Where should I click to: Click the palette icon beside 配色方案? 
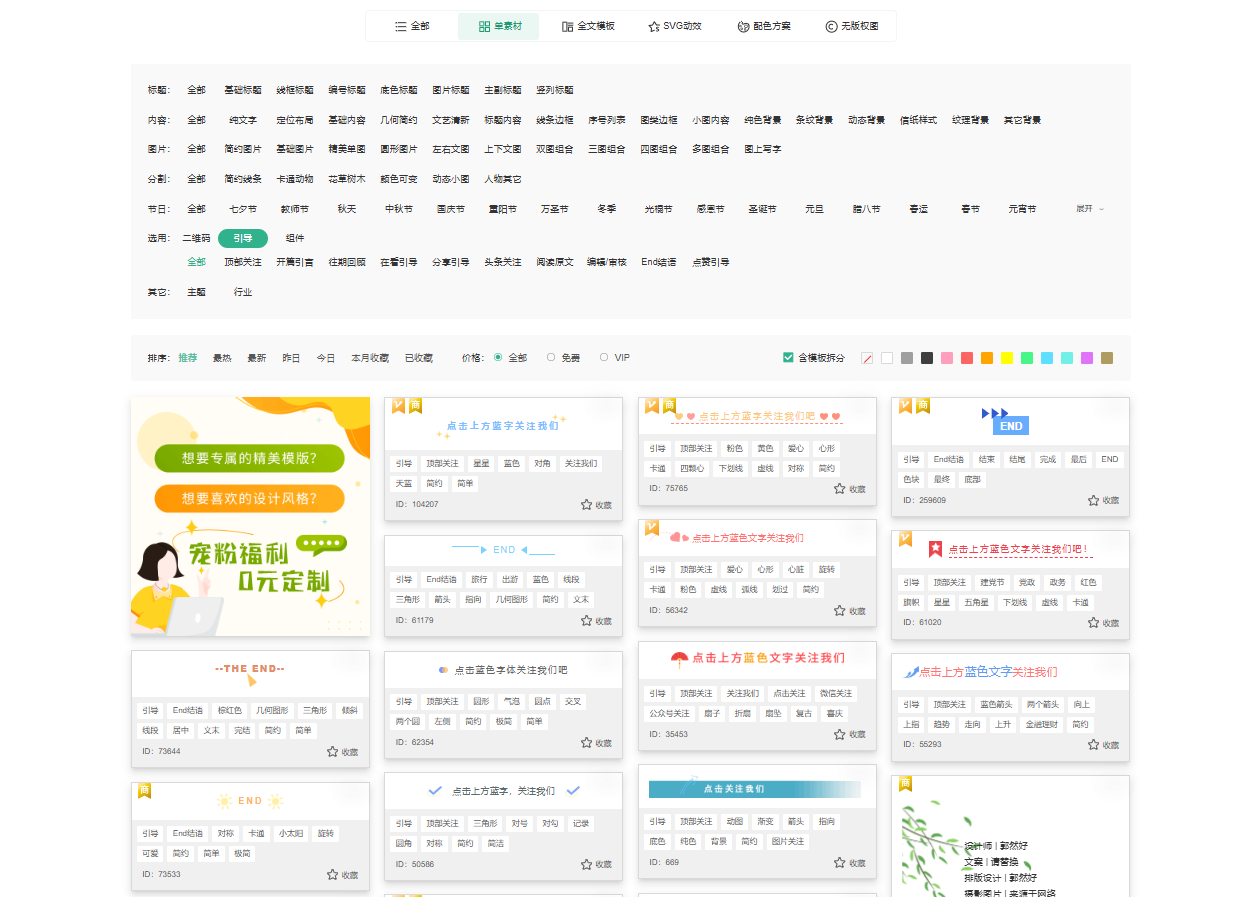pyautogui.click(x=743, y=26)
